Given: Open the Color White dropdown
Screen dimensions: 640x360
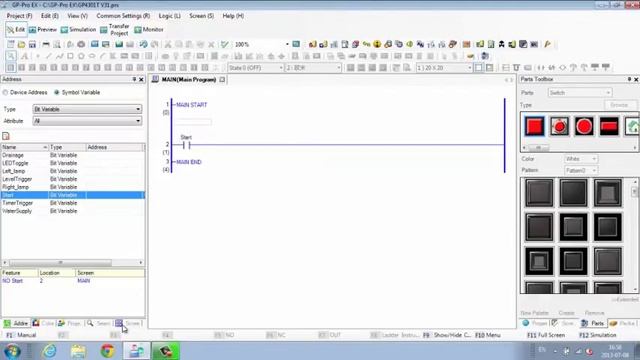Looking at the screenshot, I should [581, 159].
